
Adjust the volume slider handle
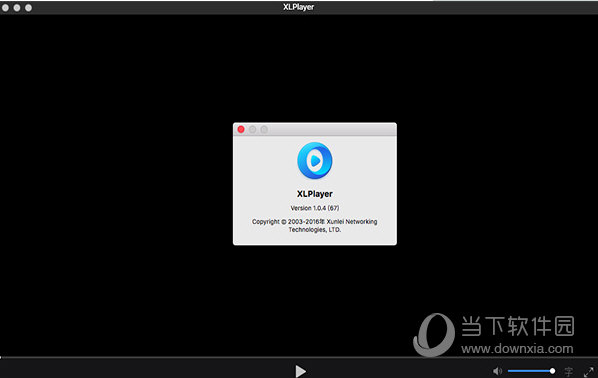pyautogui.click(x=552, y=371)
